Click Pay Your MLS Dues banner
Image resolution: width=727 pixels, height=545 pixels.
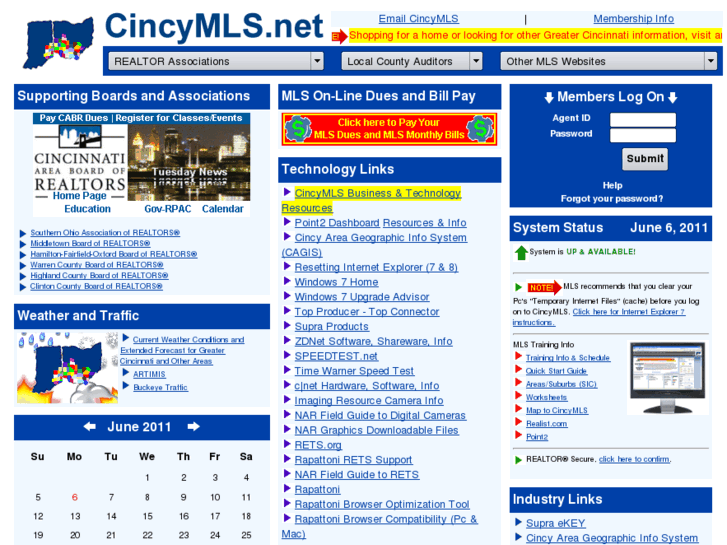tap(389, 129)
